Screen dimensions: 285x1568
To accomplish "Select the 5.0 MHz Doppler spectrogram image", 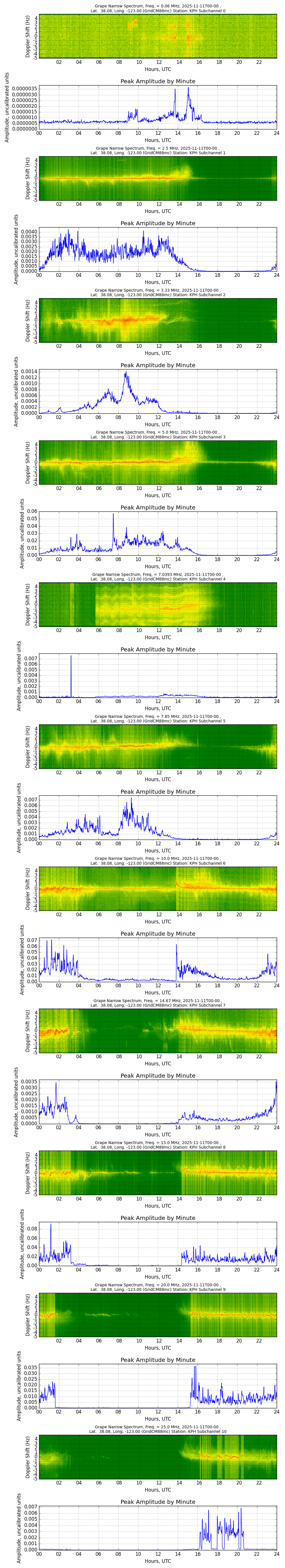I will 158,463.
